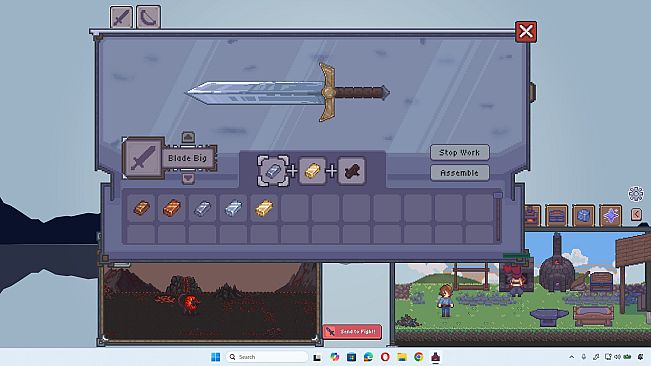Open the blue gem cube menu
This screenshot has width=651, height=366.
tap(583, 215)
